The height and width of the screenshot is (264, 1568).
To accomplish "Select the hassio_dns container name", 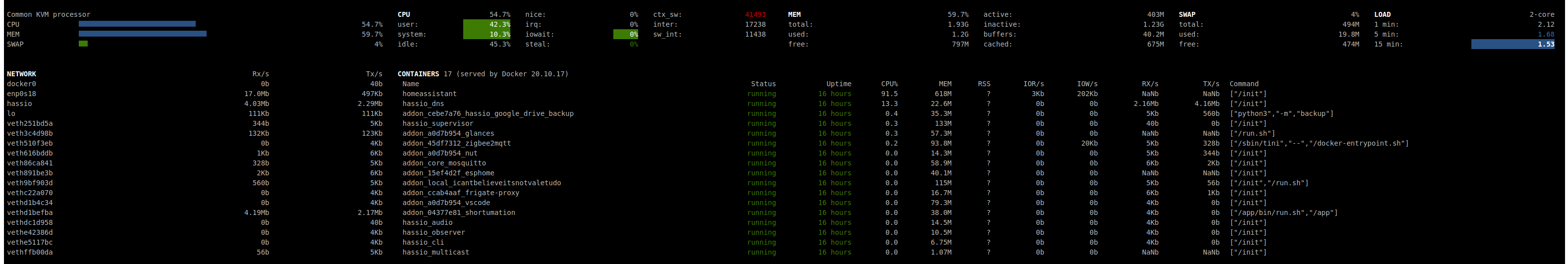I will (423, 104).
